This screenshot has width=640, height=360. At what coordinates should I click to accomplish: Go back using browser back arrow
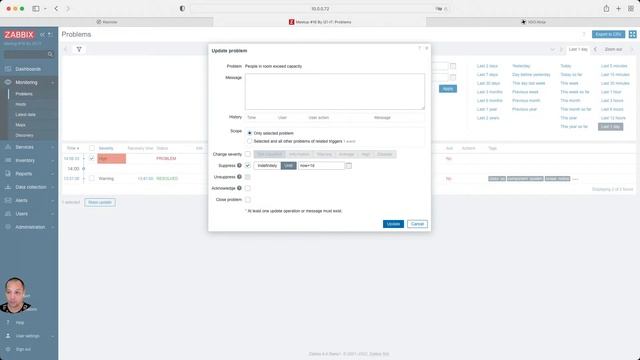(x=56, y=9)
